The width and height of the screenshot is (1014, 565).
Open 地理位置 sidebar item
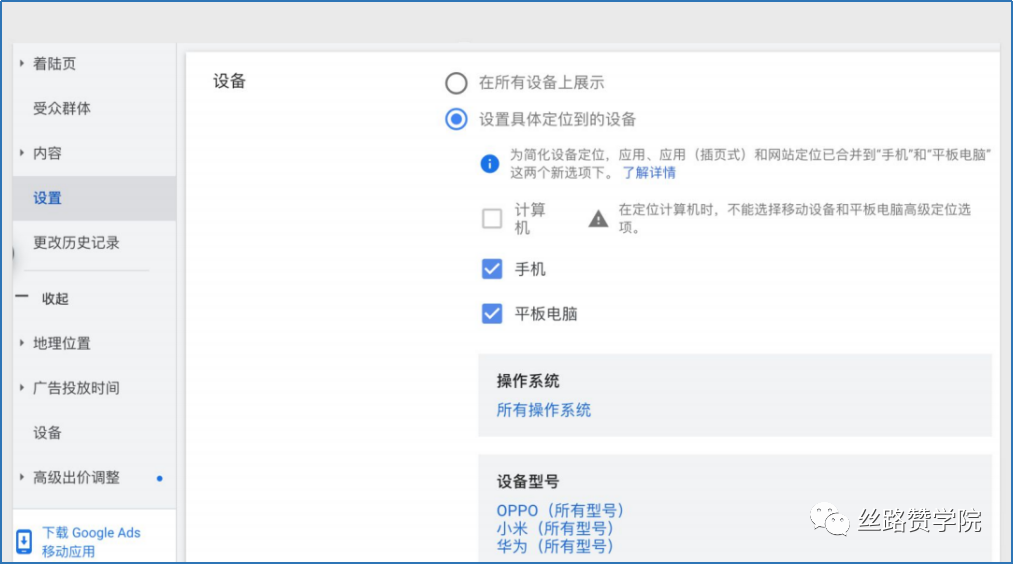pyautogui.click(x=61, y=343)
